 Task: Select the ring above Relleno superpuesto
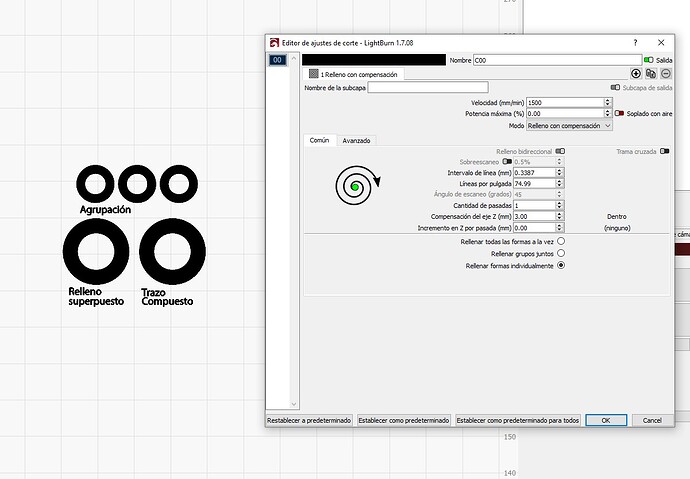point(96,251)
